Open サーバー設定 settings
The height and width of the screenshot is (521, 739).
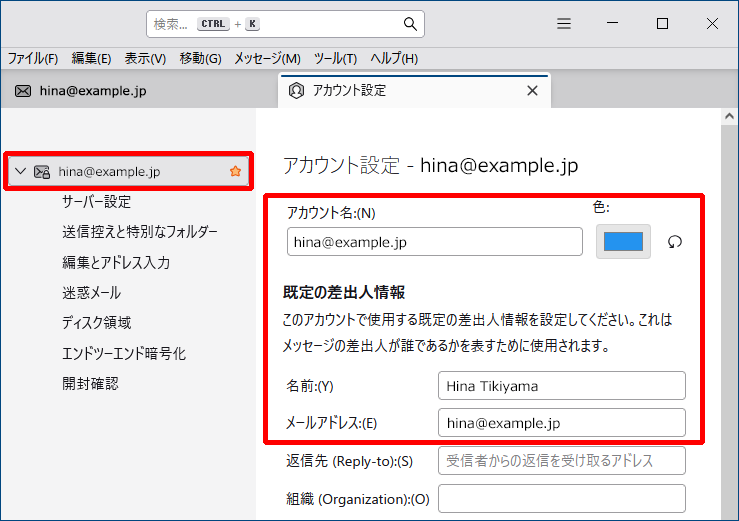click(97, 202)
